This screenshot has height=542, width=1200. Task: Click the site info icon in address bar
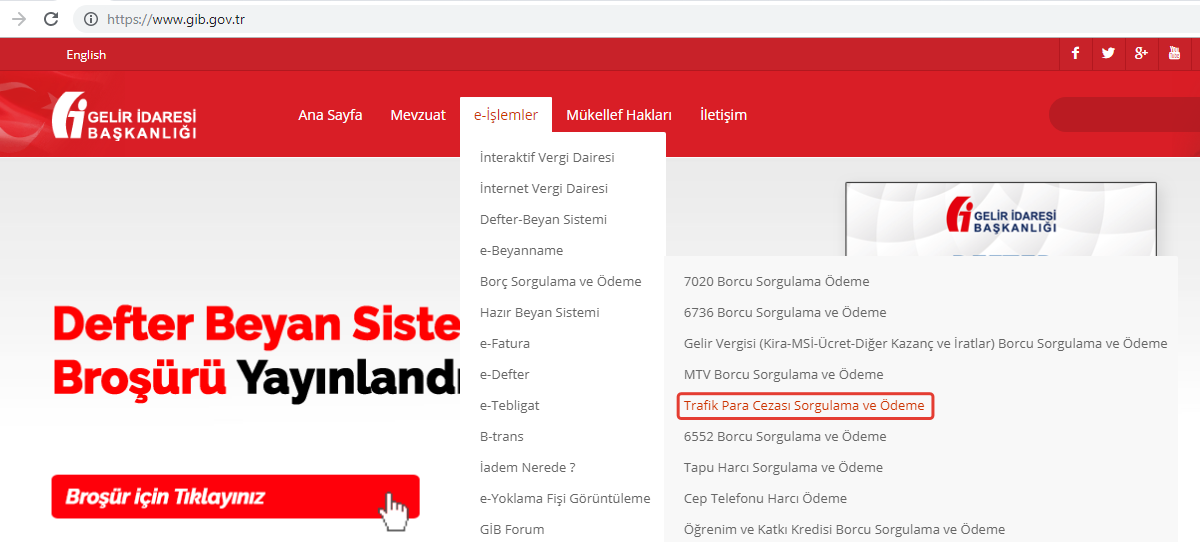(x=91, y=19)
